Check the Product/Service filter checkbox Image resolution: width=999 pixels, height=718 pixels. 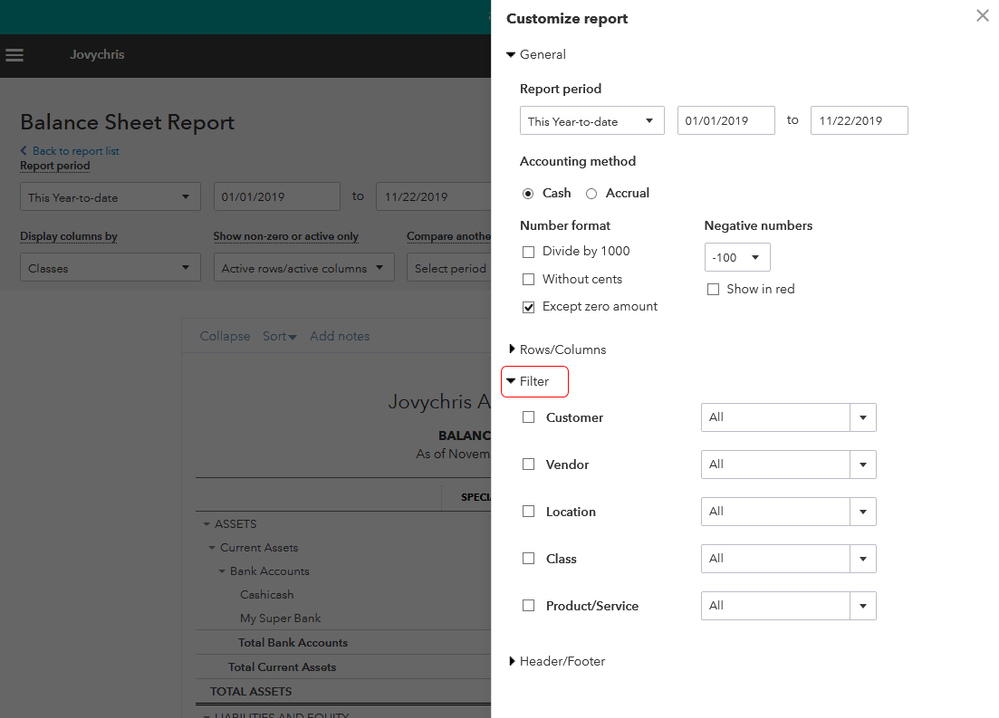pyautogui.click(x=528, y=606)
